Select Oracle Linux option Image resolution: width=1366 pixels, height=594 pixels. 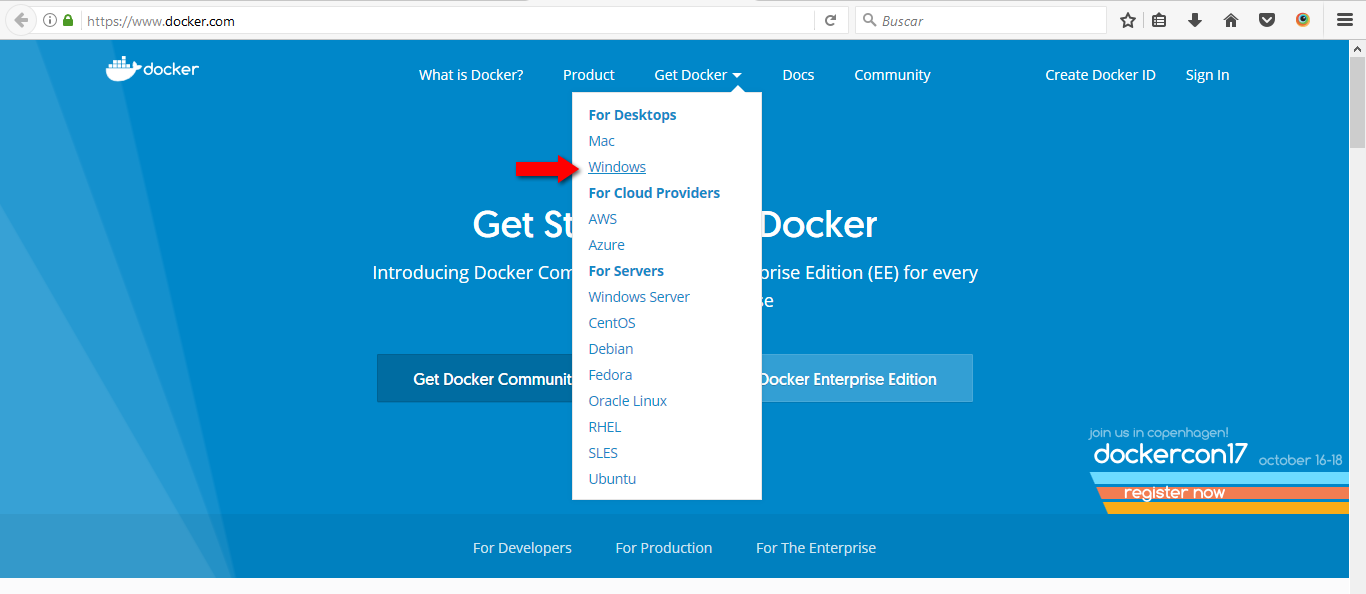(x=628, y=401)
